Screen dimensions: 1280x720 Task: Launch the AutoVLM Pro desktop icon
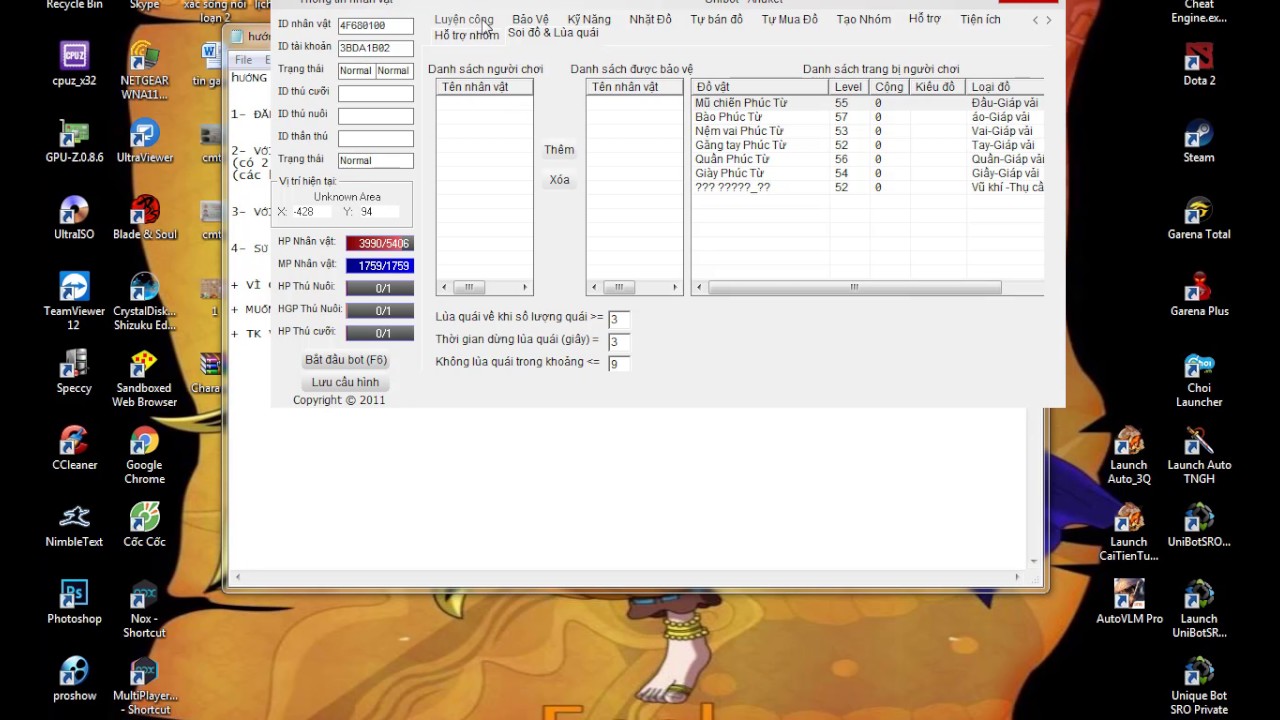tap(1129, 602)
